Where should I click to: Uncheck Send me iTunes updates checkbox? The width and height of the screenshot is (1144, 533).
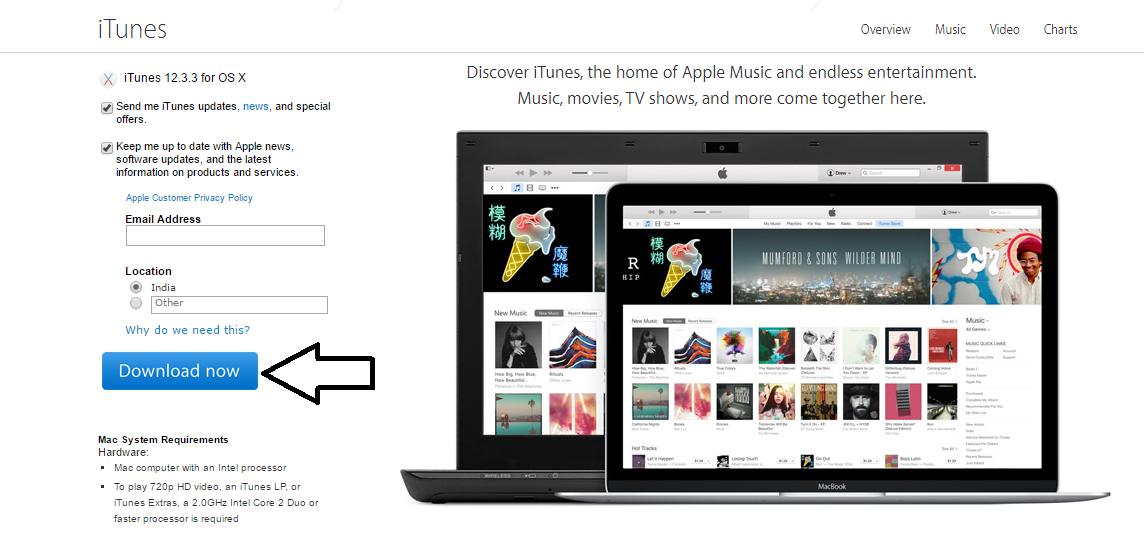click(107, 108)
